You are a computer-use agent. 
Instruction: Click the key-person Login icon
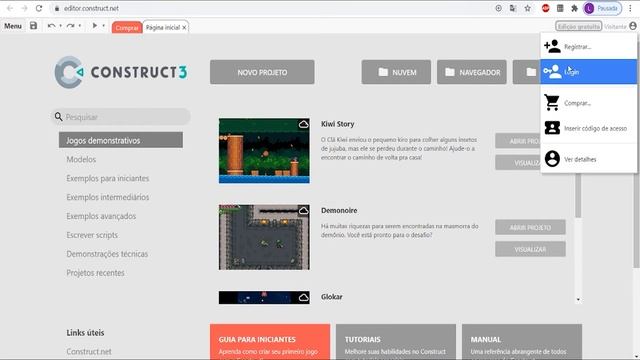pyautogui.click(x=552, y=71)
